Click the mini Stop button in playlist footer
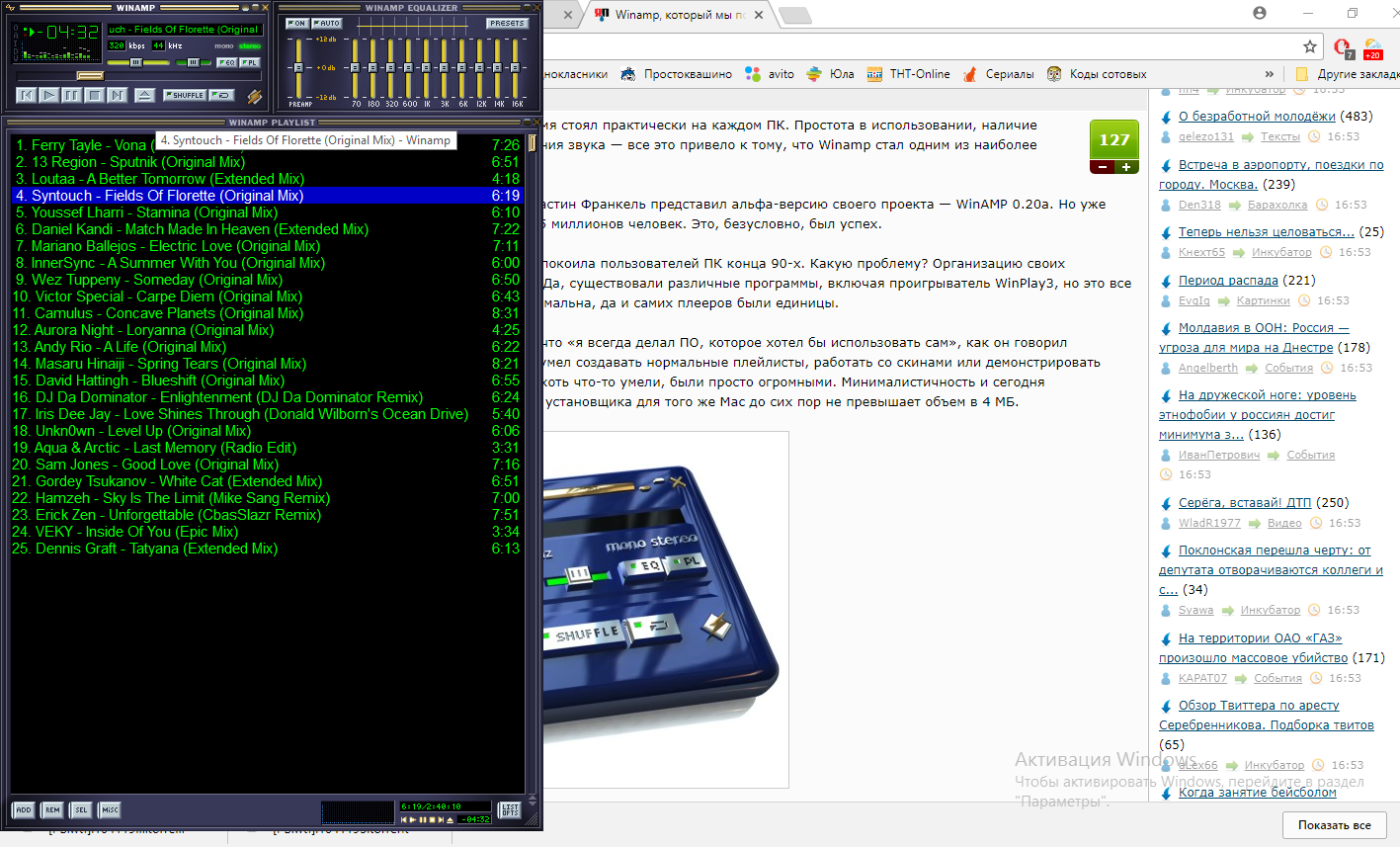1400x847 pixels. (432, 819)
